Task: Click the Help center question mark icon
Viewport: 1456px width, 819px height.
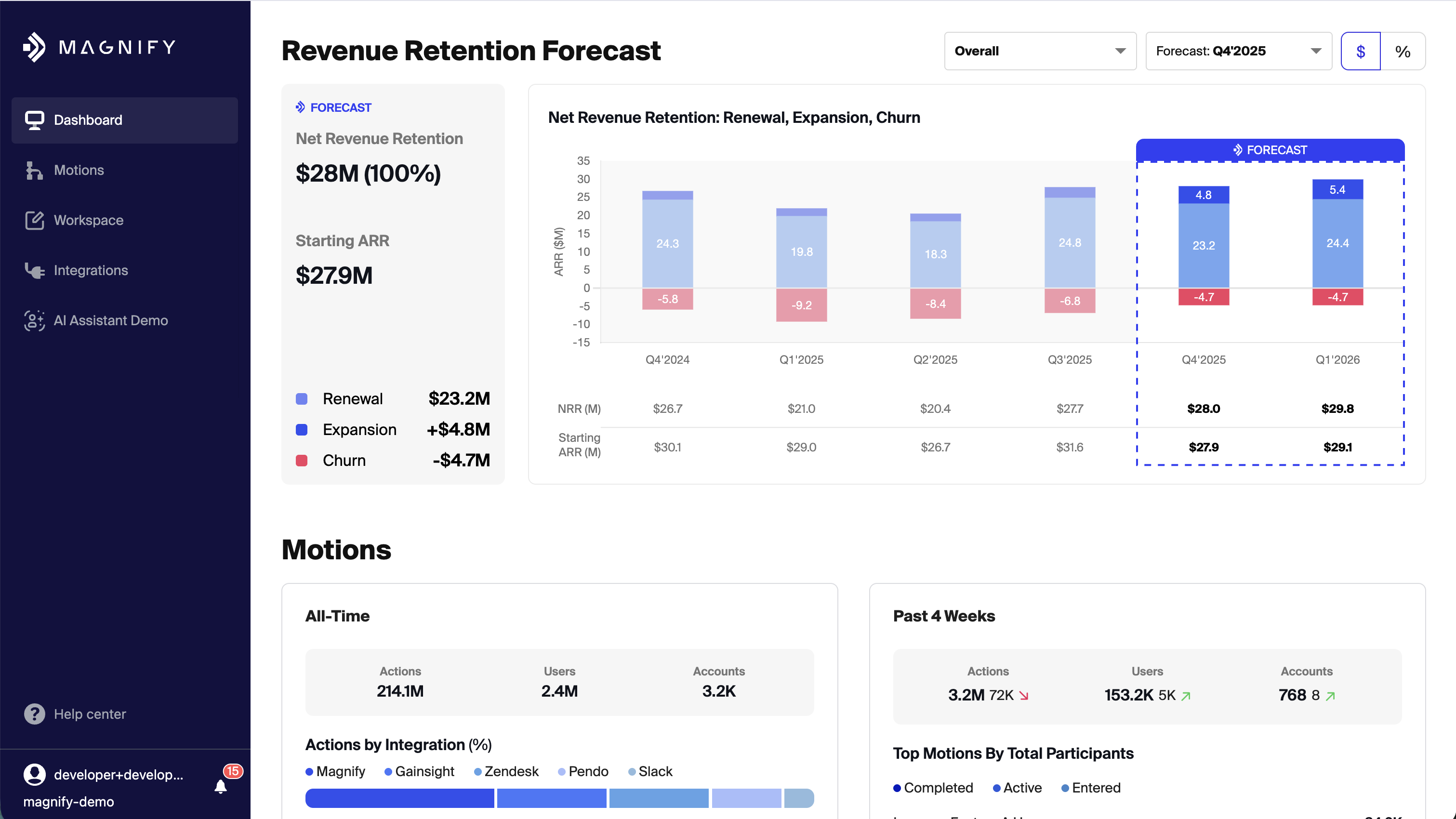Action: coord(34,714)
